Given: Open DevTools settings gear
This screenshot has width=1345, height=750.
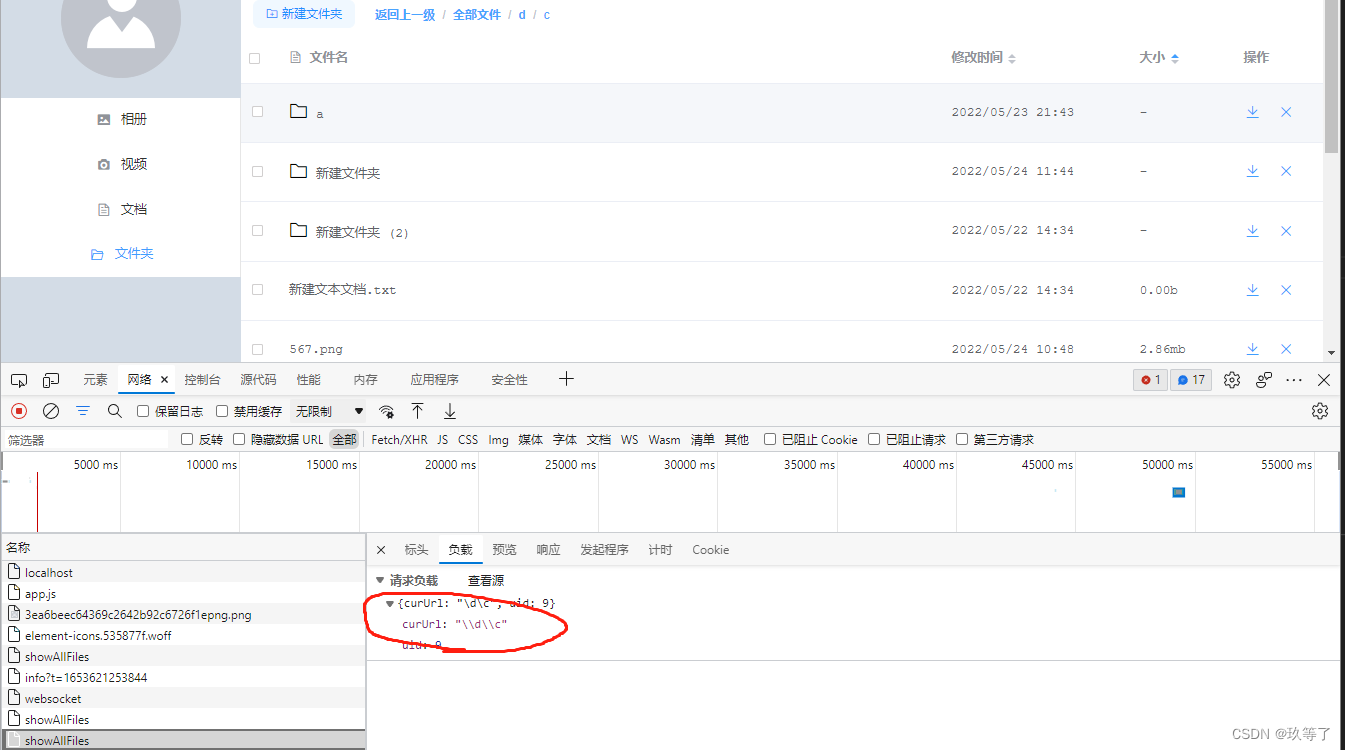Looking at the screenshot, I should [x=1232, y=380].
